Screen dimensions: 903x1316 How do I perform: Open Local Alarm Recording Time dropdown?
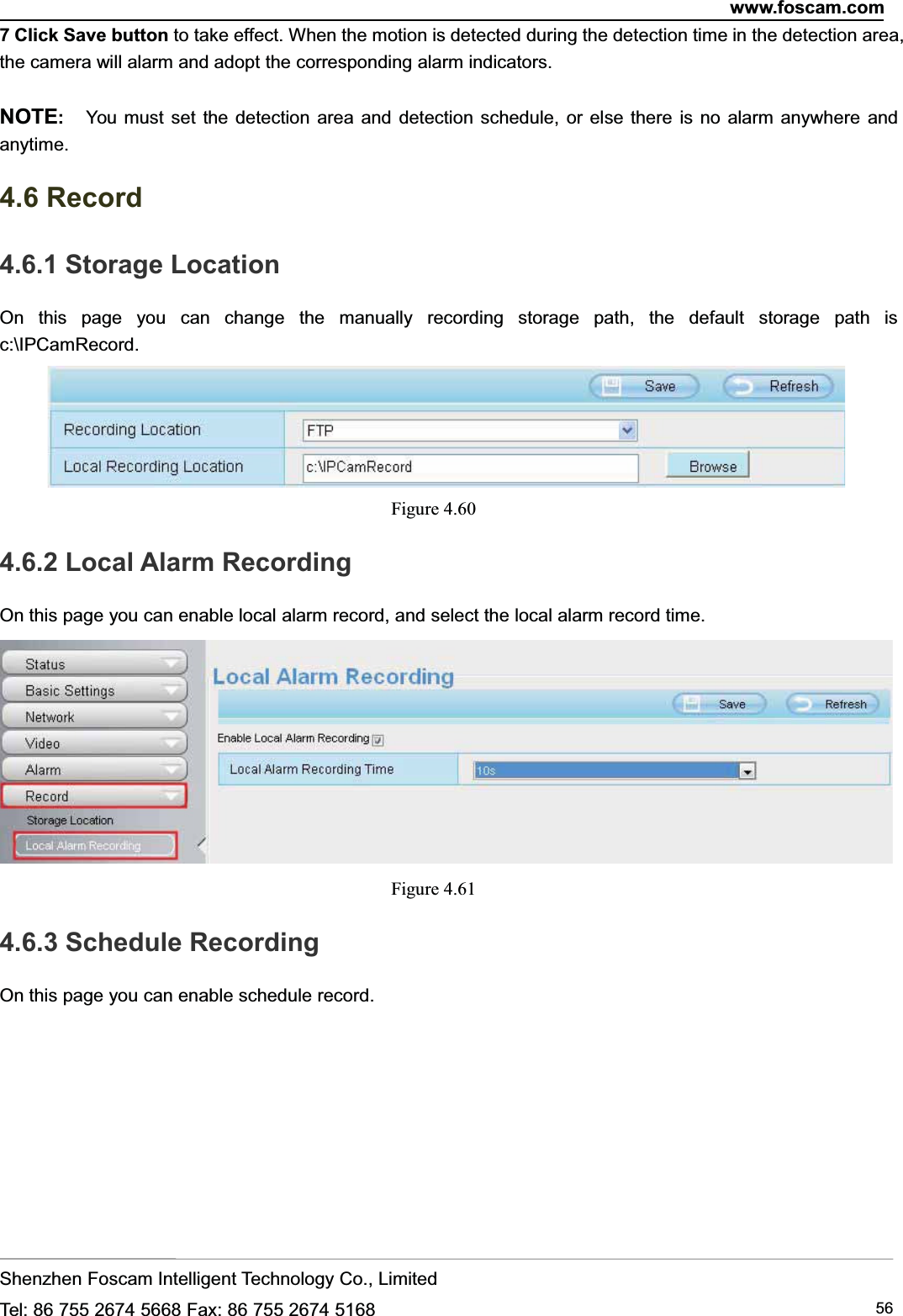tap(615, 770)
